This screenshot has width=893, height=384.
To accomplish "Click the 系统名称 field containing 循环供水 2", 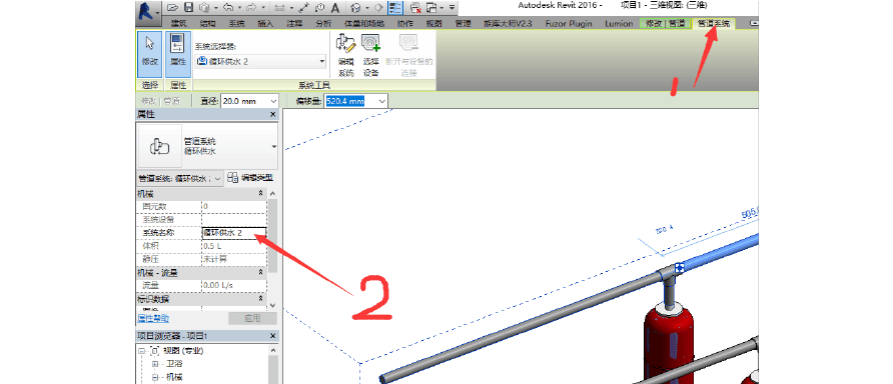I will click(234, 233).
